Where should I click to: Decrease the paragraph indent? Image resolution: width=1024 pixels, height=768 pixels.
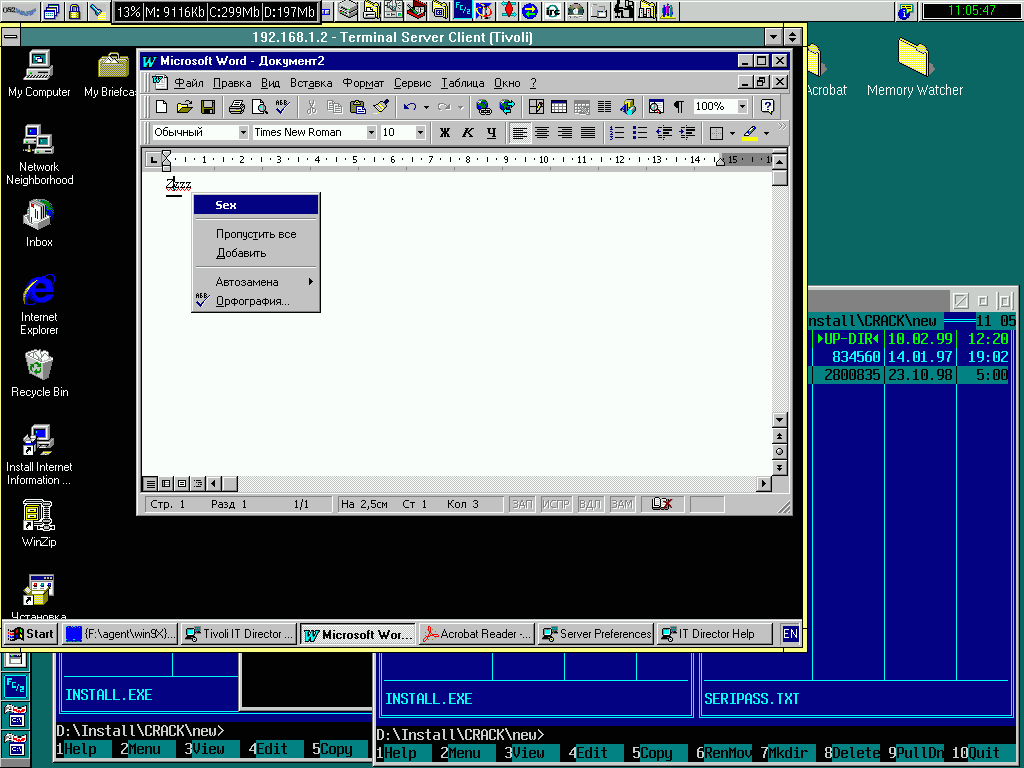(664, 133)
